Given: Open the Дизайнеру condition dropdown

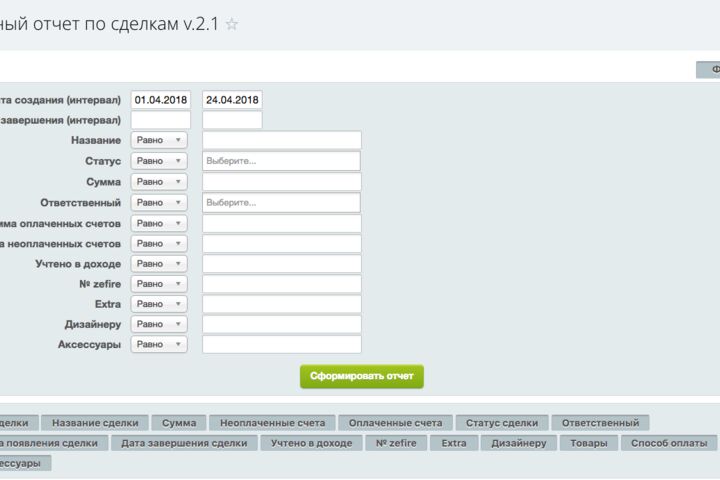Looking at the screenshot, I should [x=159, y=324].
